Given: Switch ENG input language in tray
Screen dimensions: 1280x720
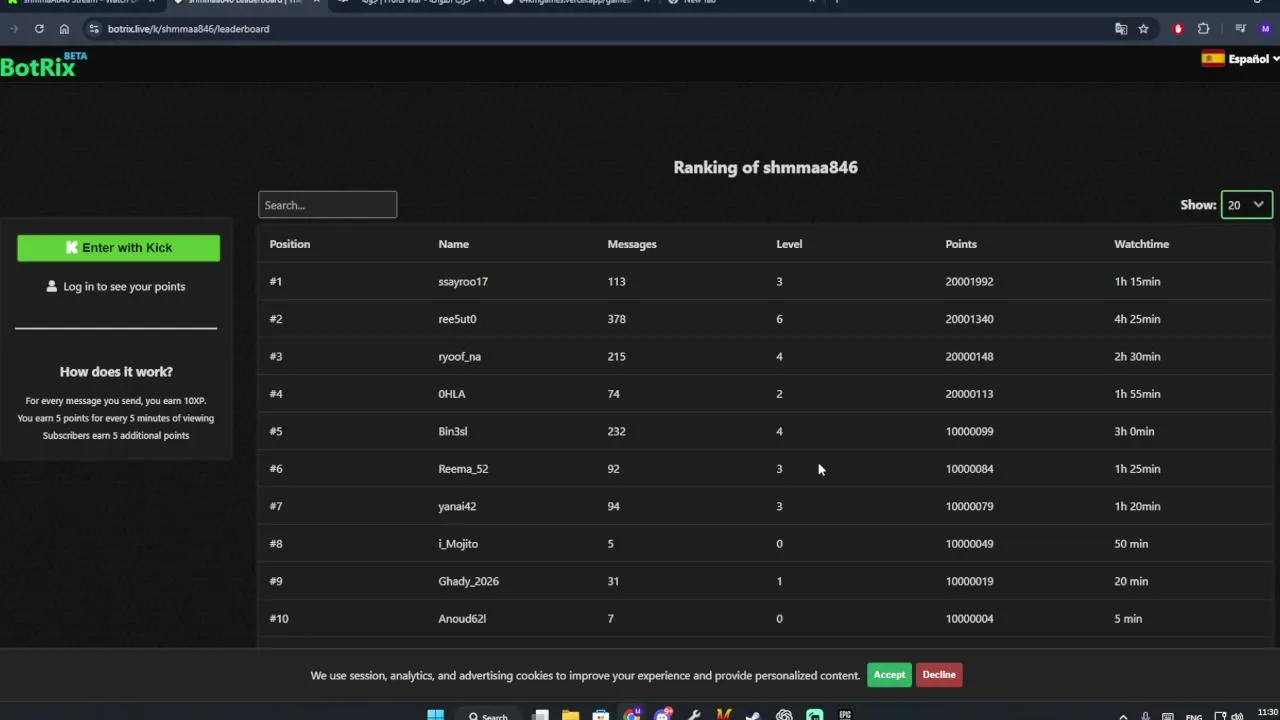Looking at the screenshot, I should (x=1194, y=716).
